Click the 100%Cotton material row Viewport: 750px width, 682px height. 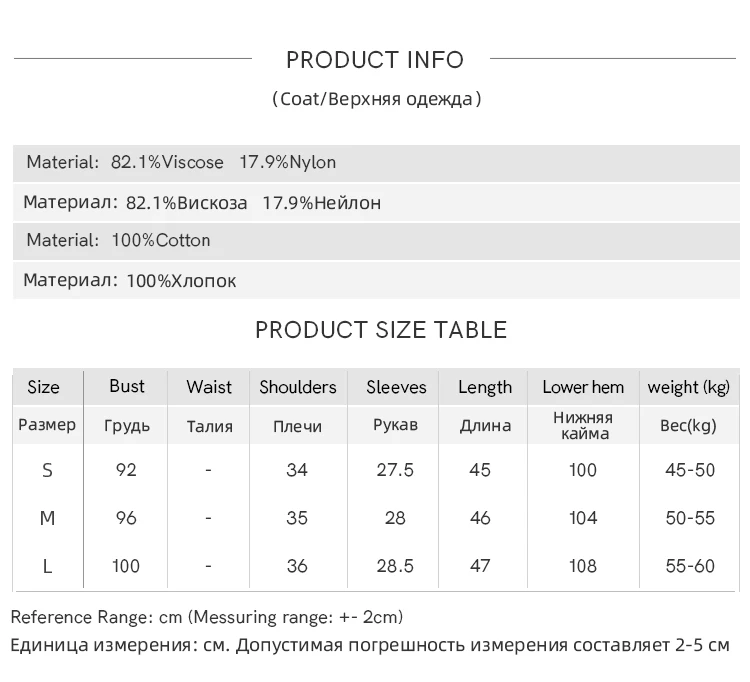pos(376,241)
